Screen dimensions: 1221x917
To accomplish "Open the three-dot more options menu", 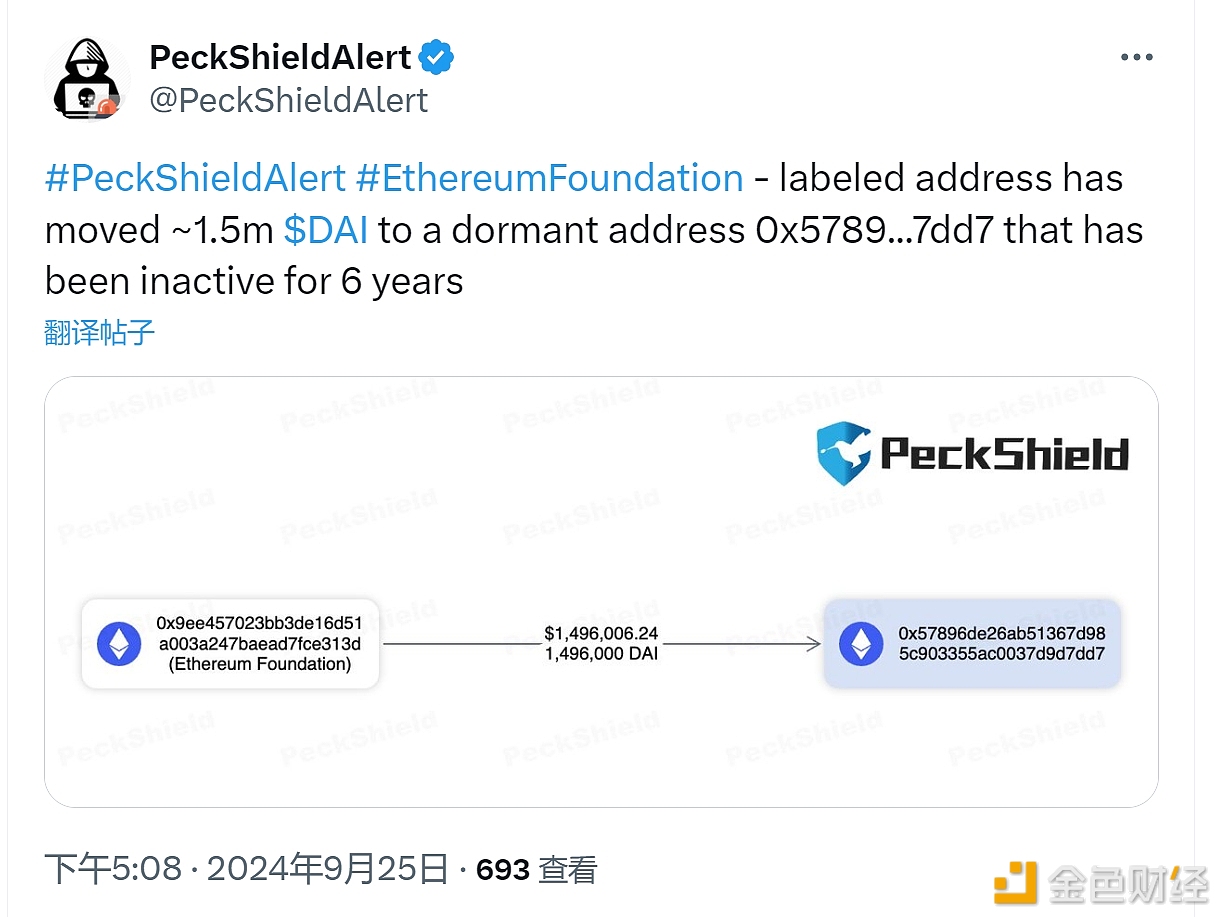I will click(1137, 58).
